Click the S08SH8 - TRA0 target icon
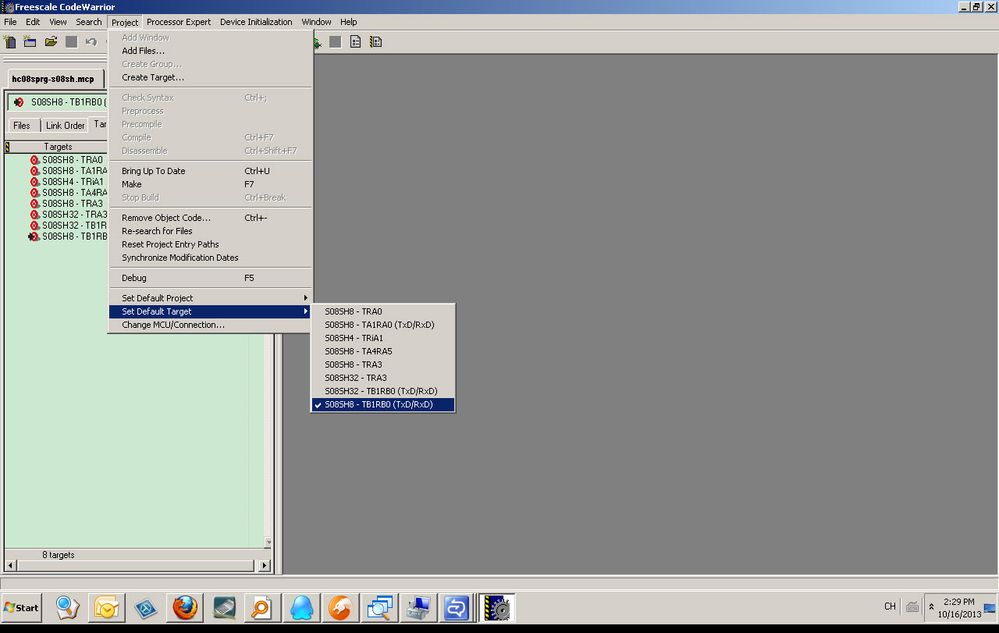 [x=34, y=160]
